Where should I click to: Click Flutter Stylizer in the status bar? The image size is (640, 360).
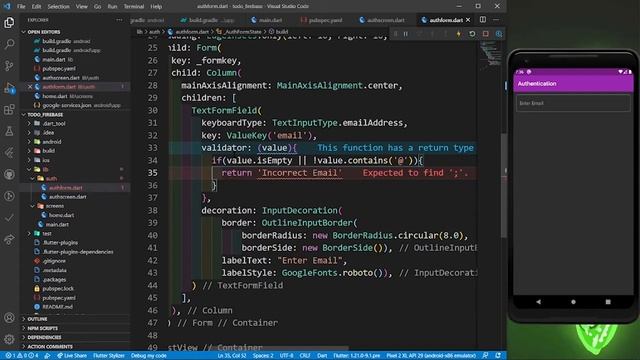click(109, 356)
